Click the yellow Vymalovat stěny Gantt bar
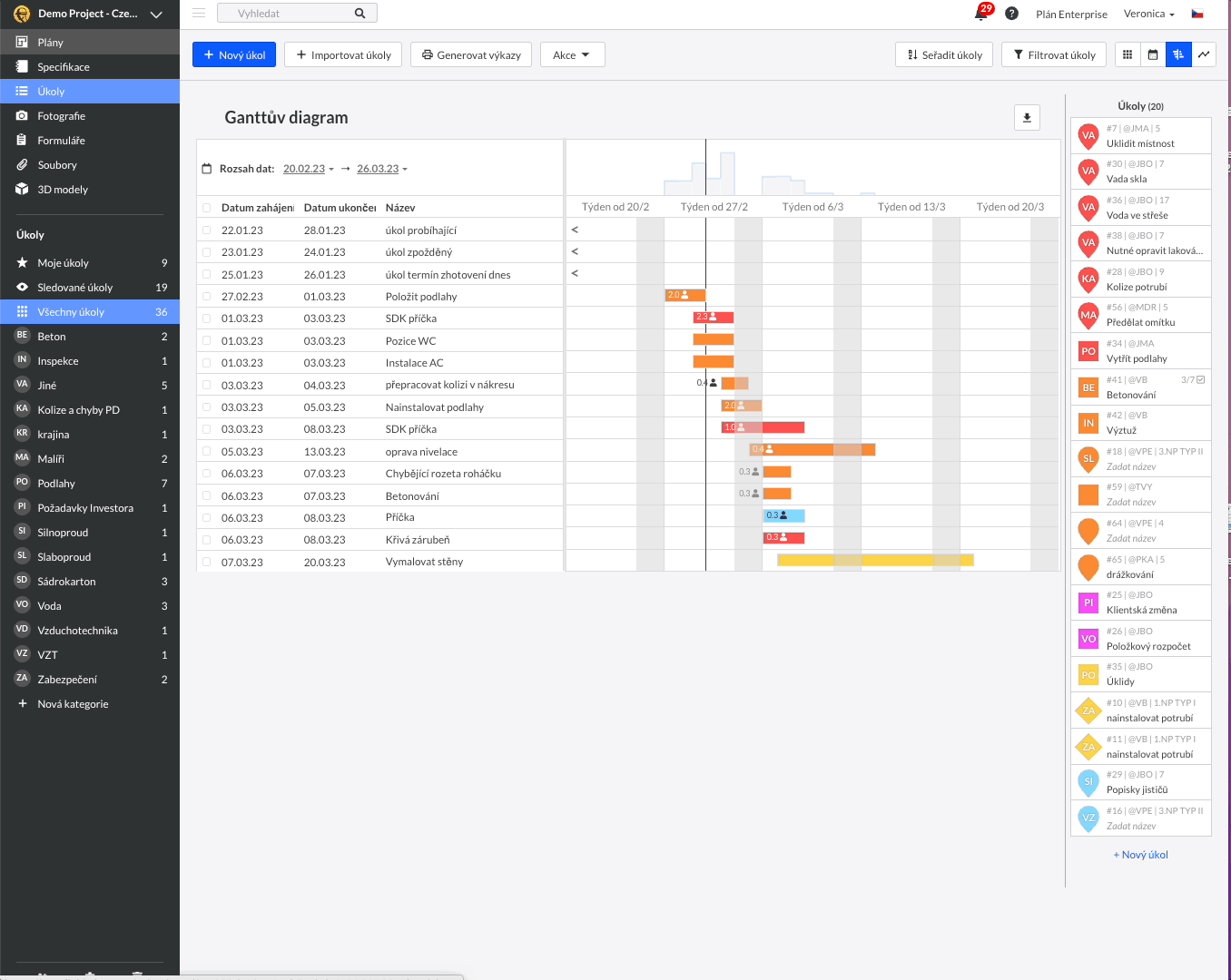This screenshot has height=980, width=1231. [x=875, y=561]
